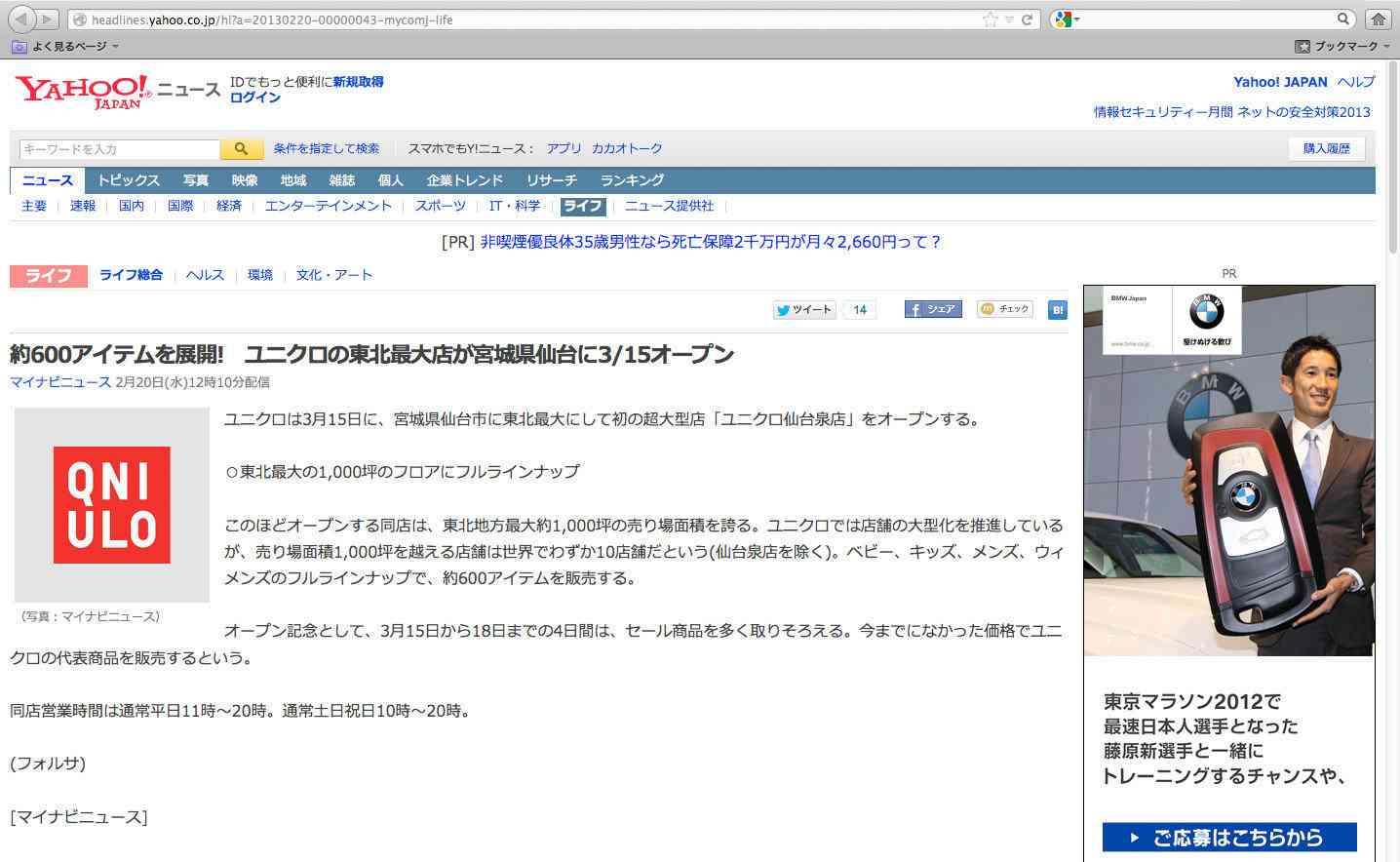Open the カカオトーク link

coord(627,148)
